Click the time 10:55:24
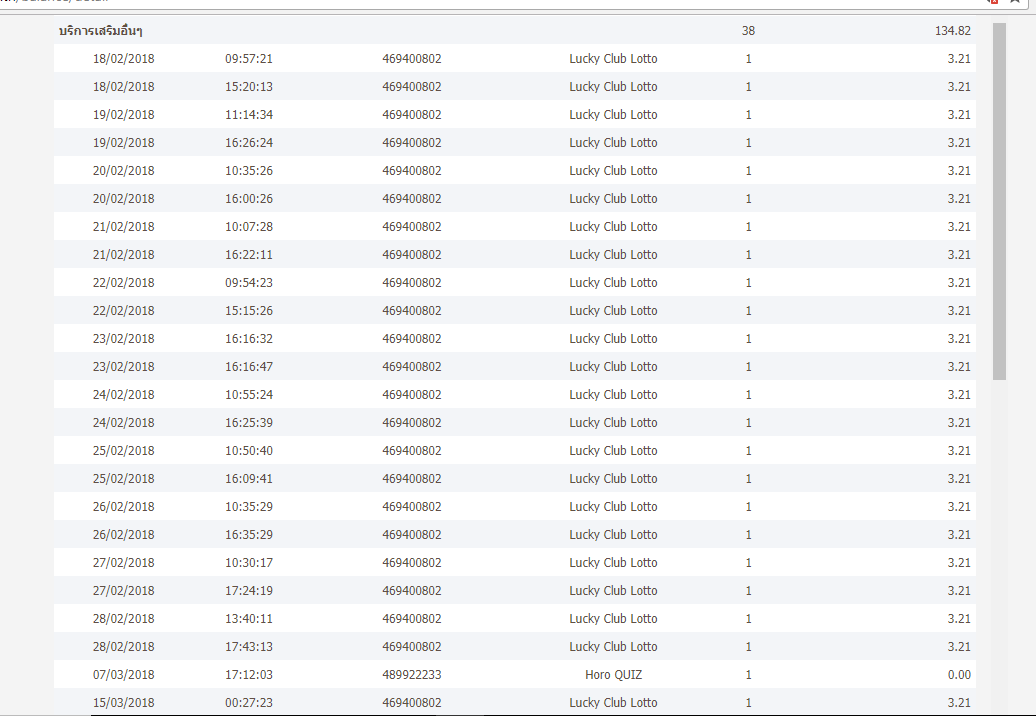 click(249, 395)
